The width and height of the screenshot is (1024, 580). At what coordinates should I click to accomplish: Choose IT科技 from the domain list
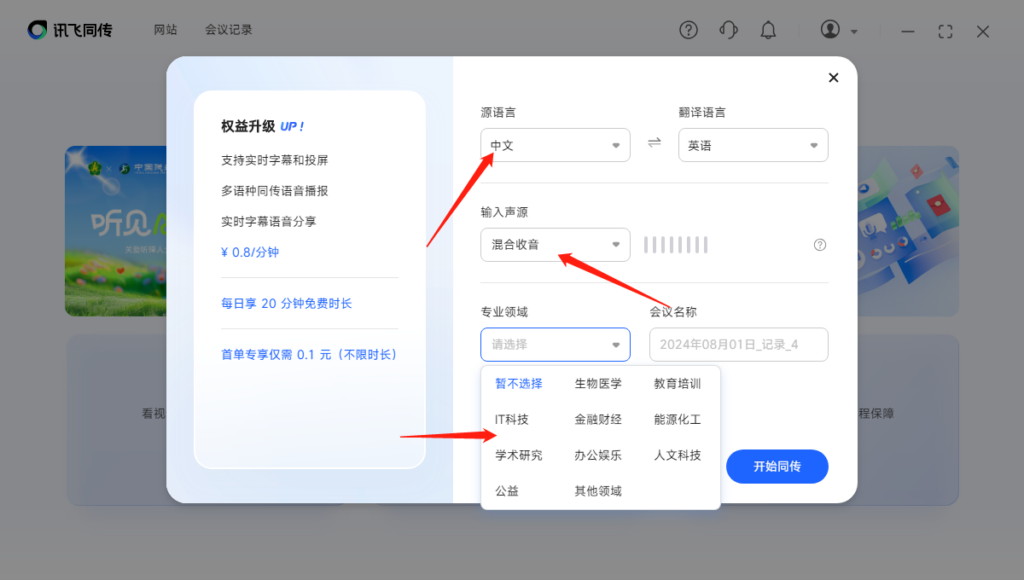[x=512, y=419]
